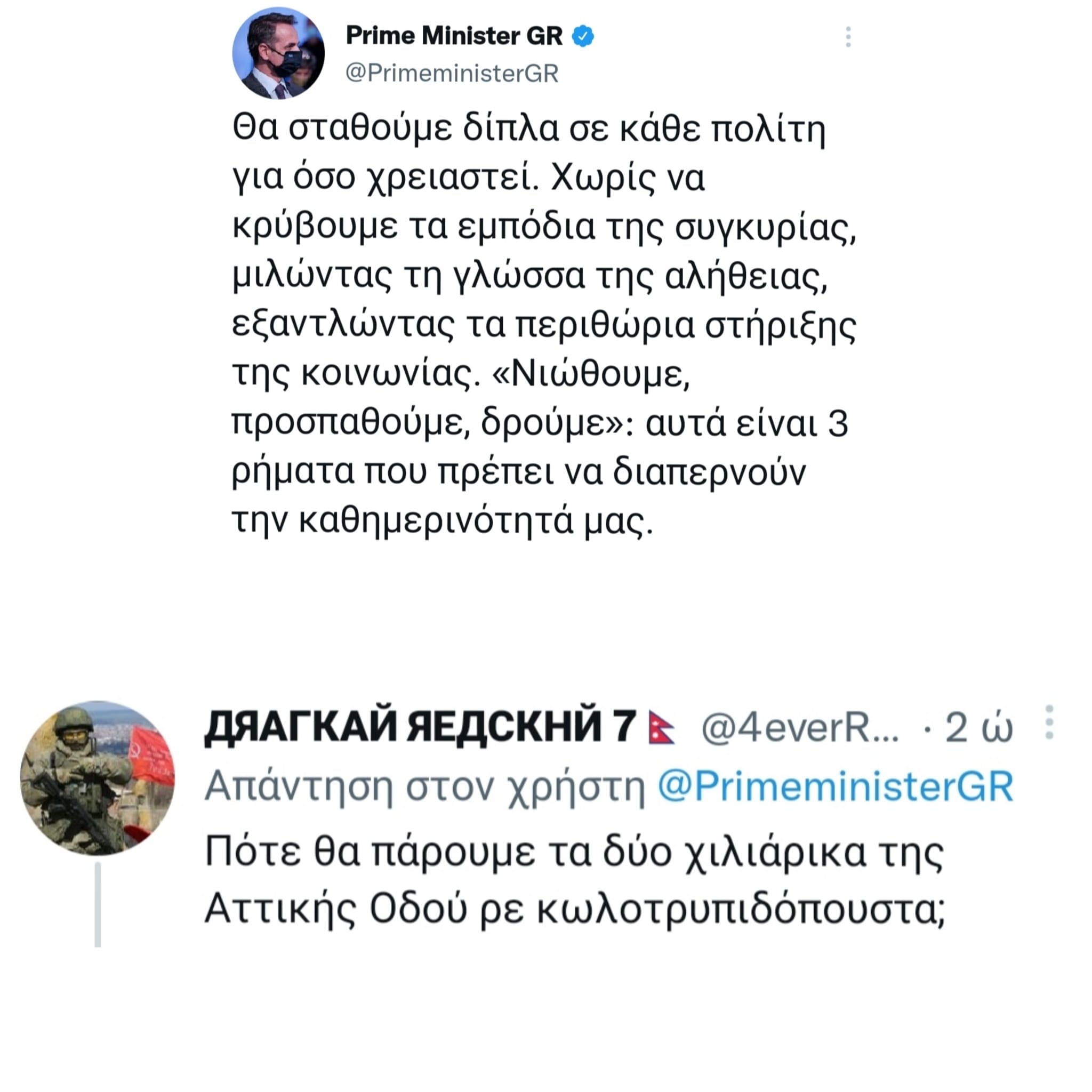Click the blue verified badge
The image size is (1092, 1092).
click(583, 36)
